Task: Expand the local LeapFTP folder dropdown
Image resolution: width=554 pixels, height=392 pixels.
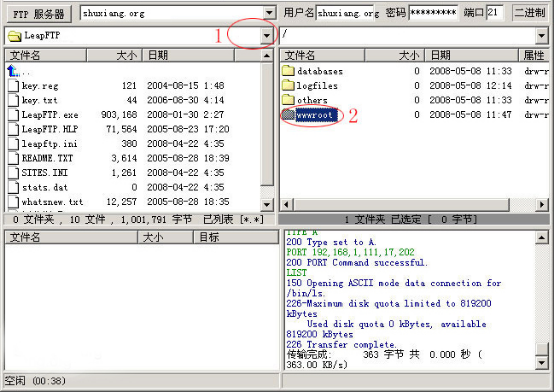Action: (267, 35)
